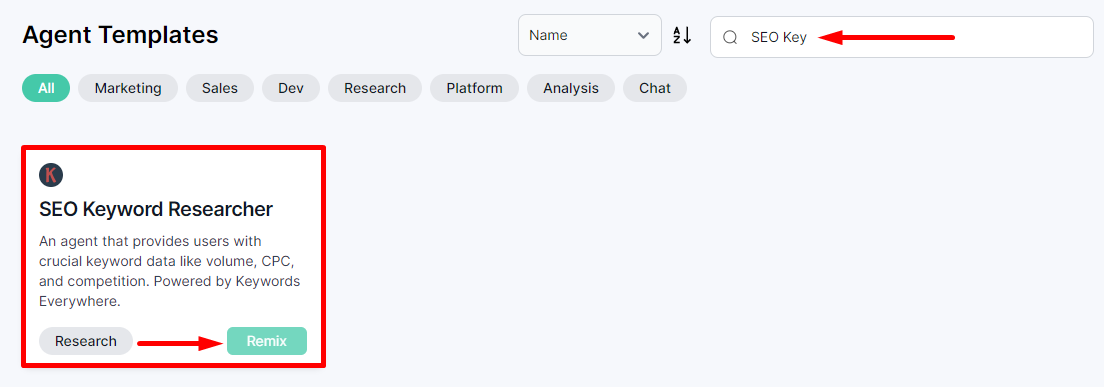The image size is (1104, 387).
Task: Click the Remix button on the card
Action: tap(267, 341)
